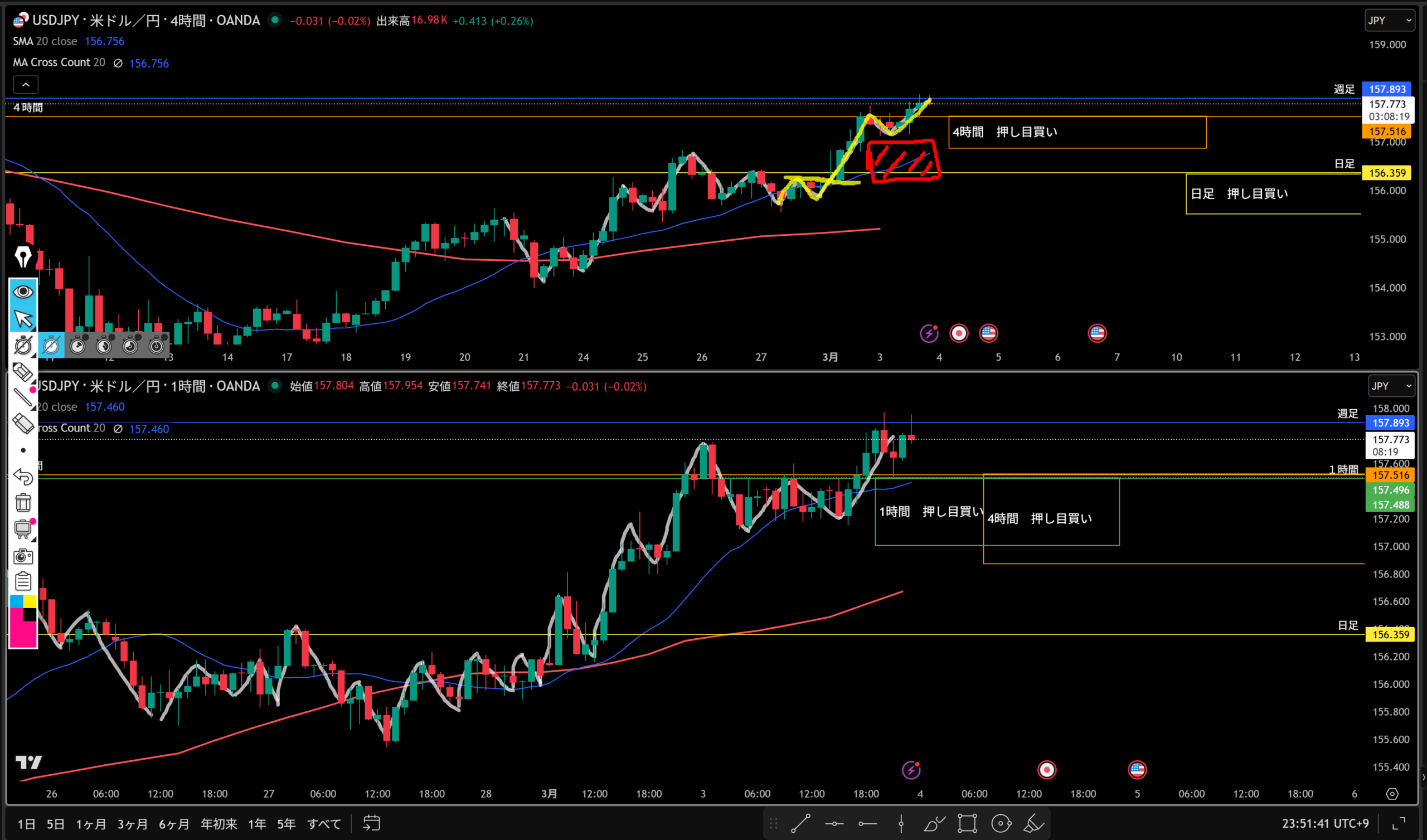
Task: Select the ellipse drawing tool
Action: coord(1001,823)
